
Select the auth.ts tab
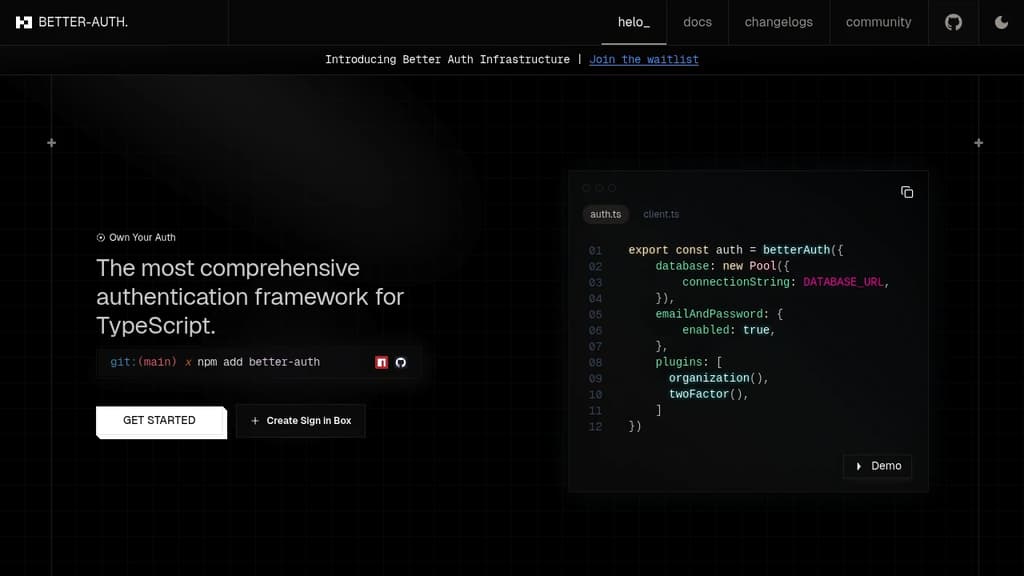(x=606, y=214)
